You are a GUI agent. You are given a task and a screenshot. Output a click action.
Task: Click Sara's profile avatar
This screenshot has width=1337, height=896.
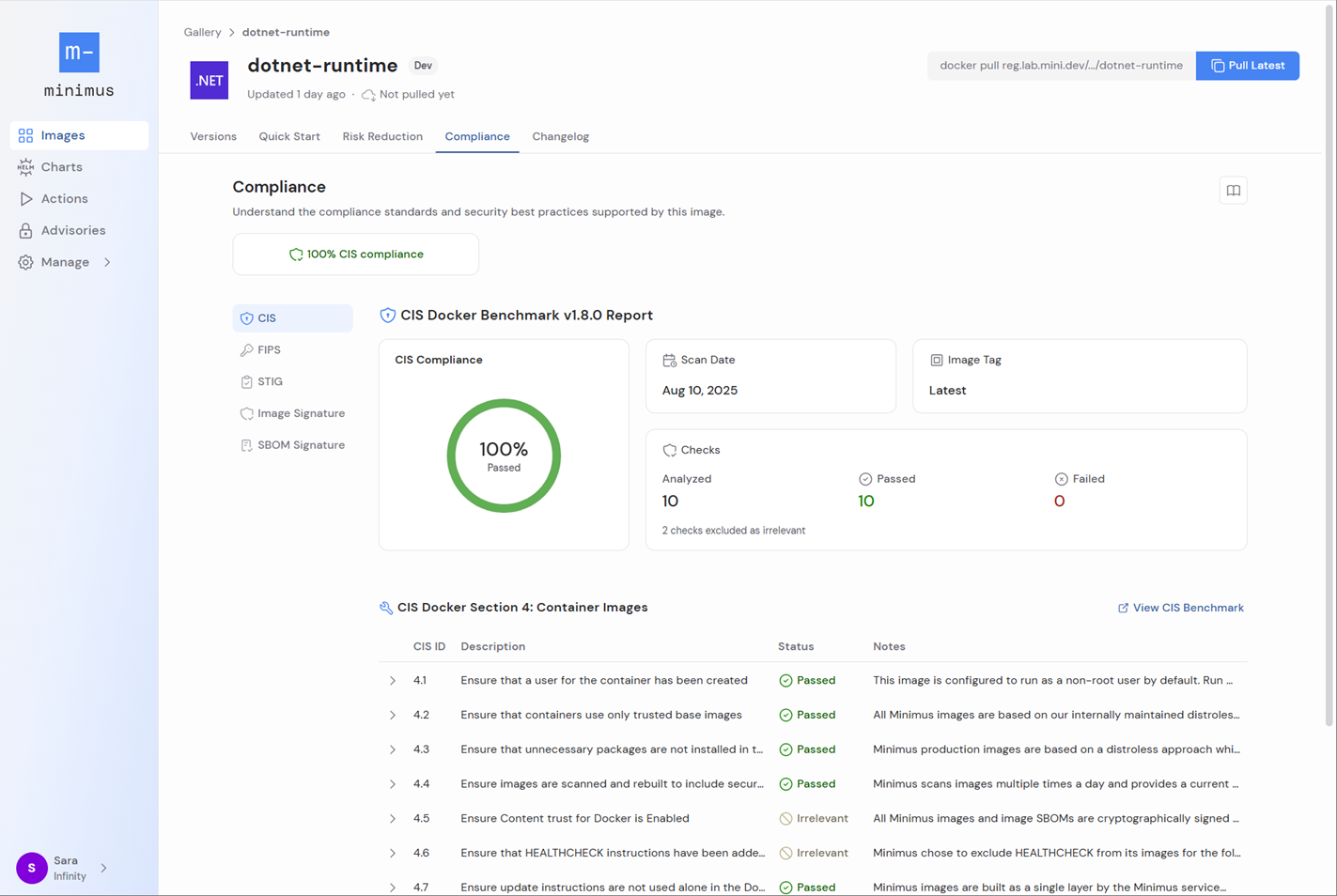[32, 868]
